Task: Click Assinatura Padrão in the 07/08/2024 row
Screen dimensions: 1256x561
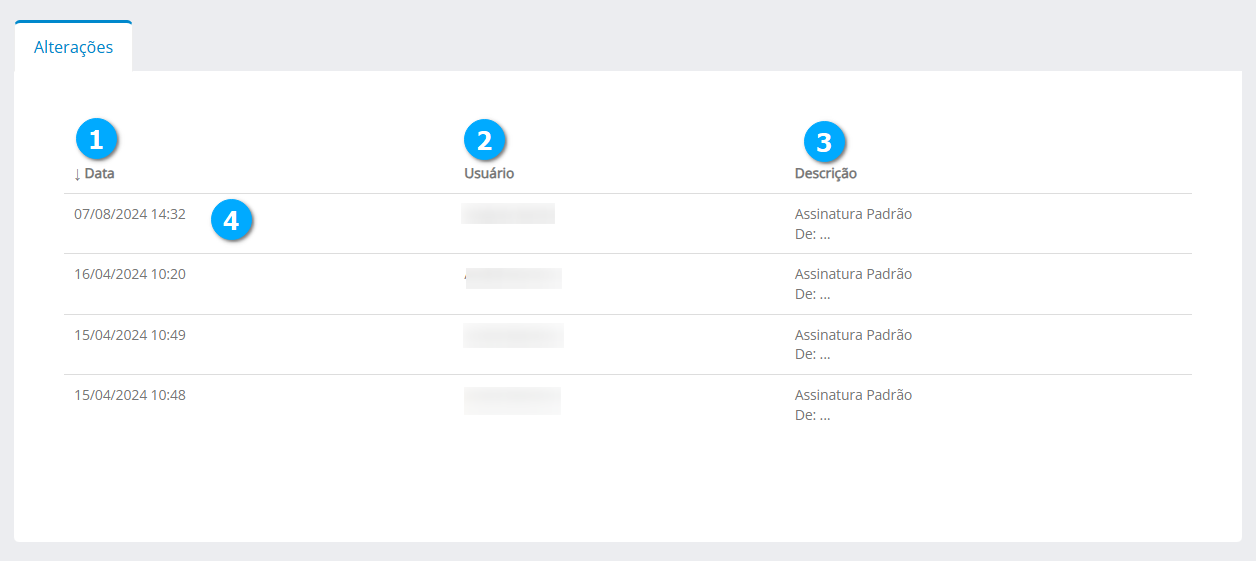Action: [853, 214]
